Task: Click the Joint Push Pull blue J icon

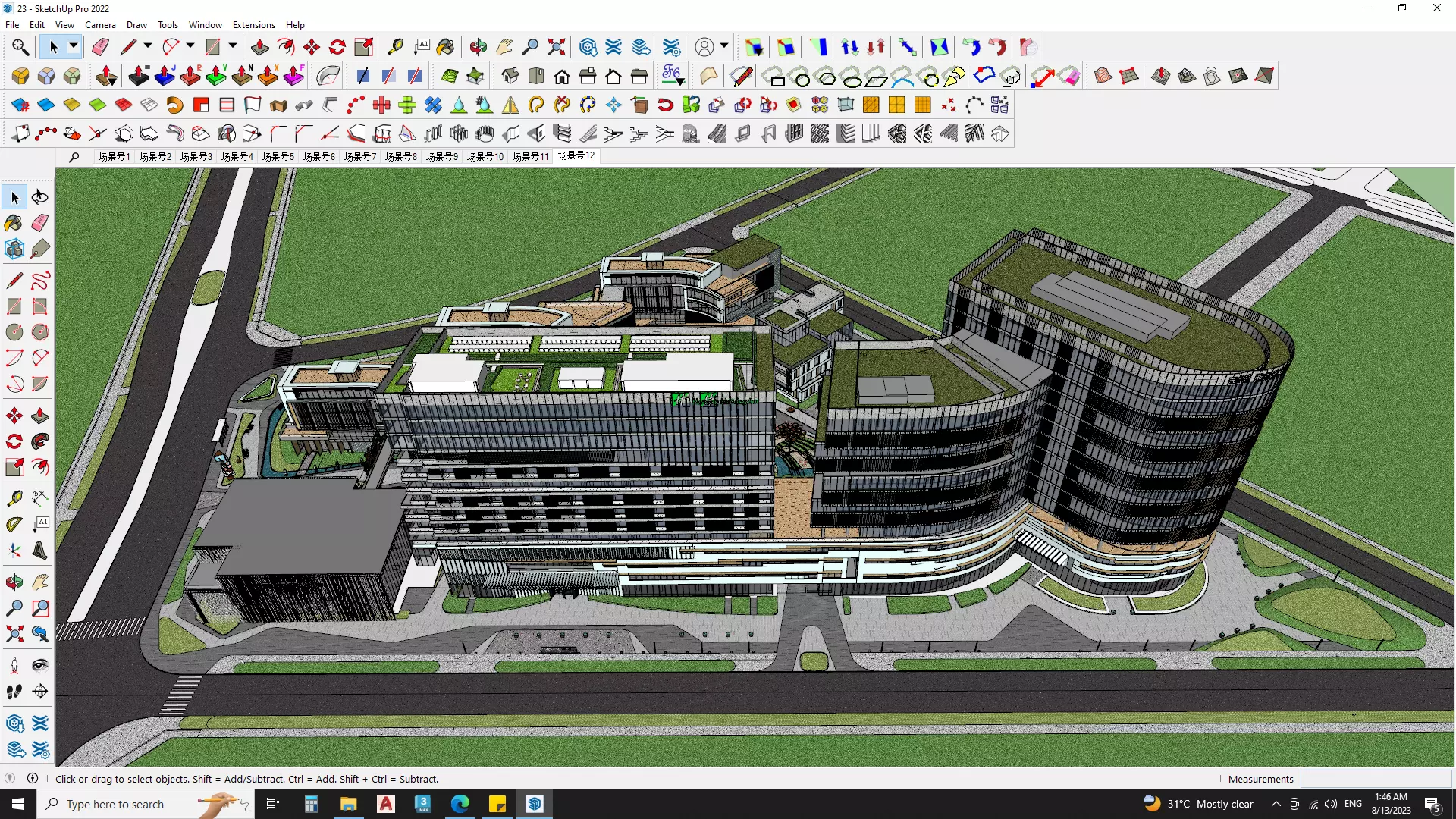Action: tap(165, 76)
